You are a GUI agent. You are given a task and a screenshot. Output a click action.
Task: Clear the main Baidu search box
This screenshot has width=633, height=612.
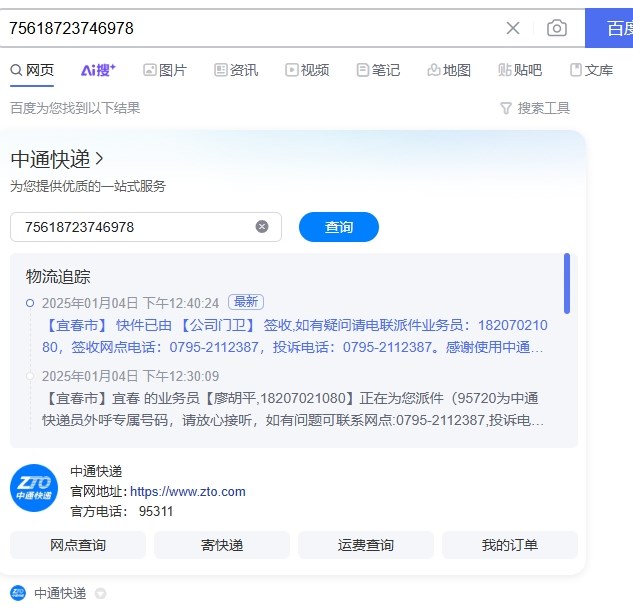click(x=513, y=28)
